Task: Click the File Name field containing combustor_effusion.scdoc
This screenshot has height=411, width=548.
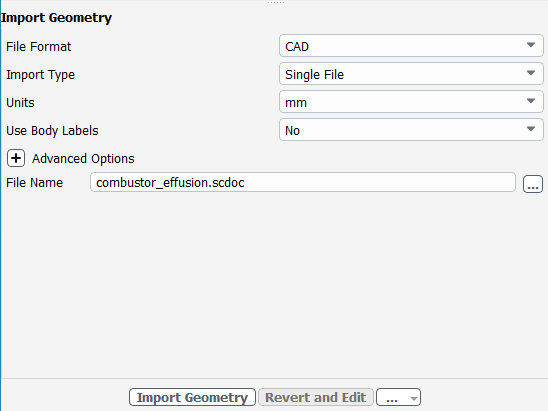Action: point(303,182)
